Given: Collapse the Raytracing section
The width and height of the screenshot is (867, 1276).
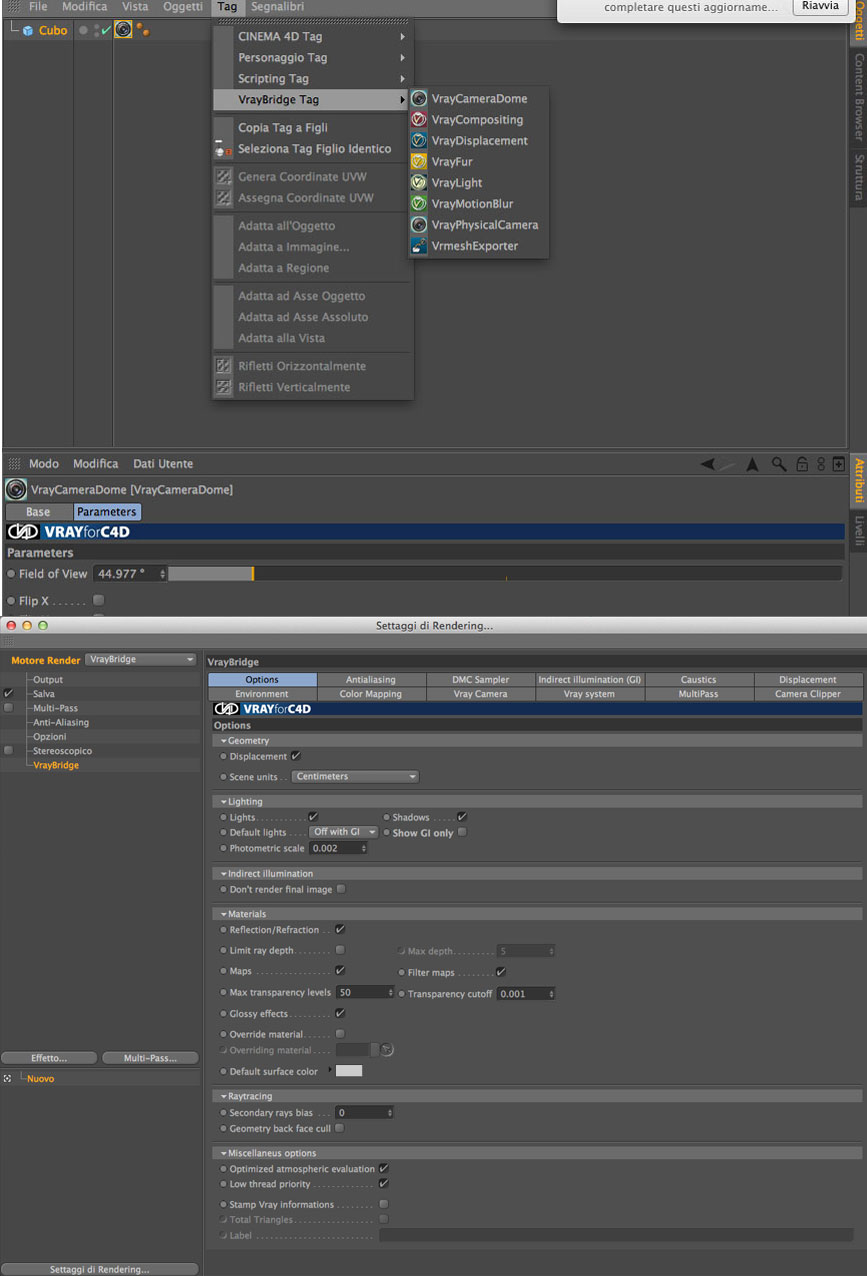Looking at the screenshot, I should pos(224,1096).
